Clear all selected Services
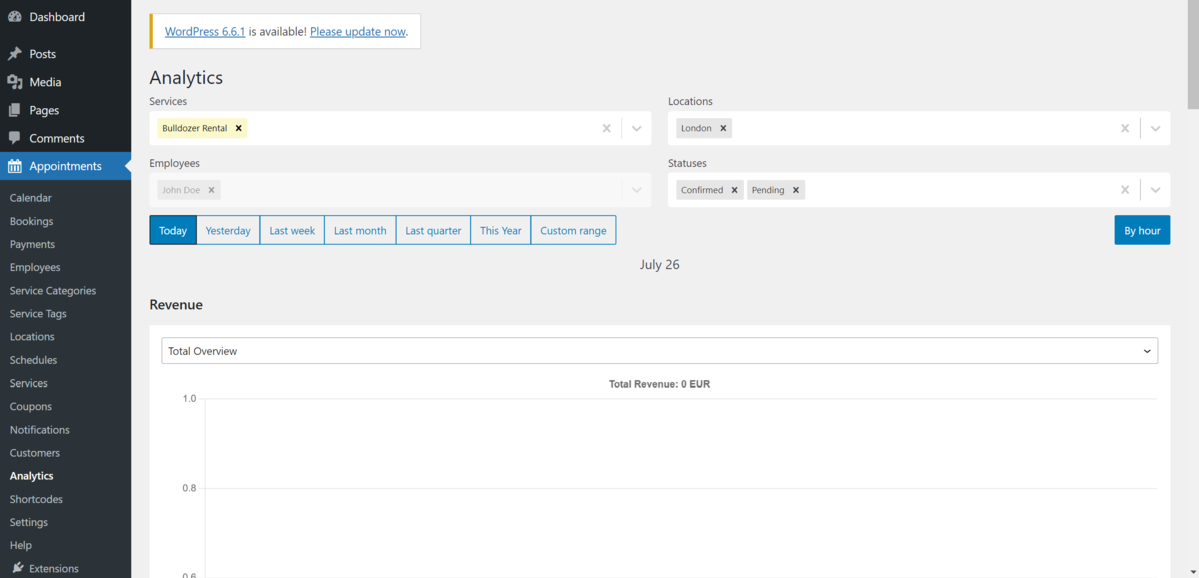The width and height of the screenshot is (1199, 578). [x=606, y=128]
